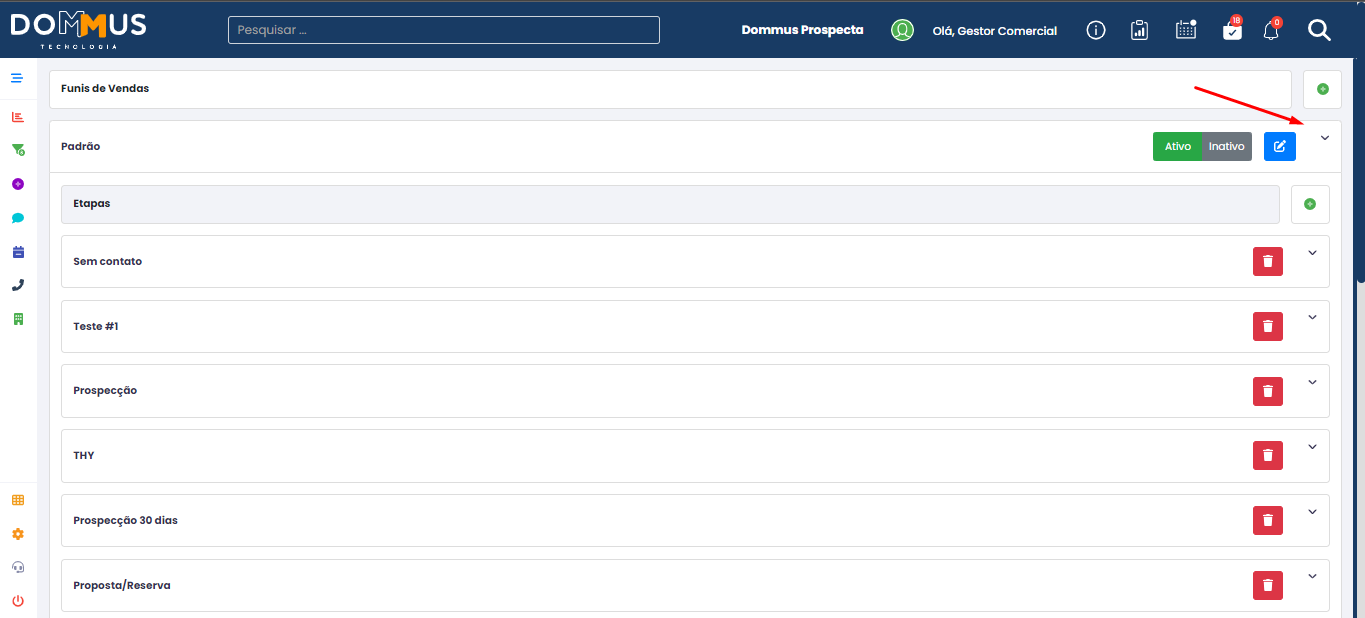Select the Sem contato stage name
Viewport: 1365px width, 618px height.
point(108,262)
